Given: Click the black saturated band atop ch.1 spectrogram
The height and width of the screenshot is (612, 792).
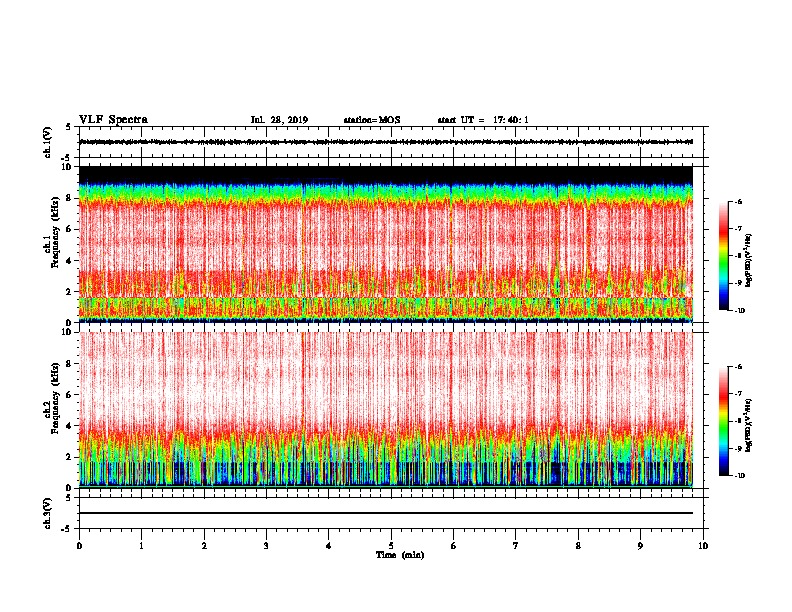Looking at the screenshot, I should 386,175.
